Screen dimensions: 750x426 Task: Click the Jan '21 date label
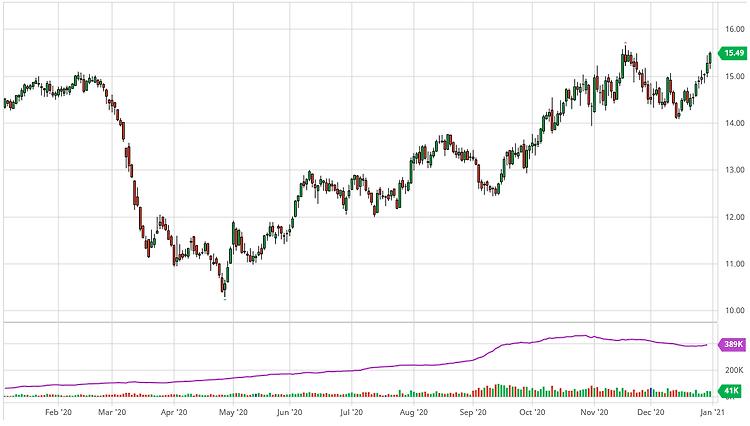pos(713,412)
